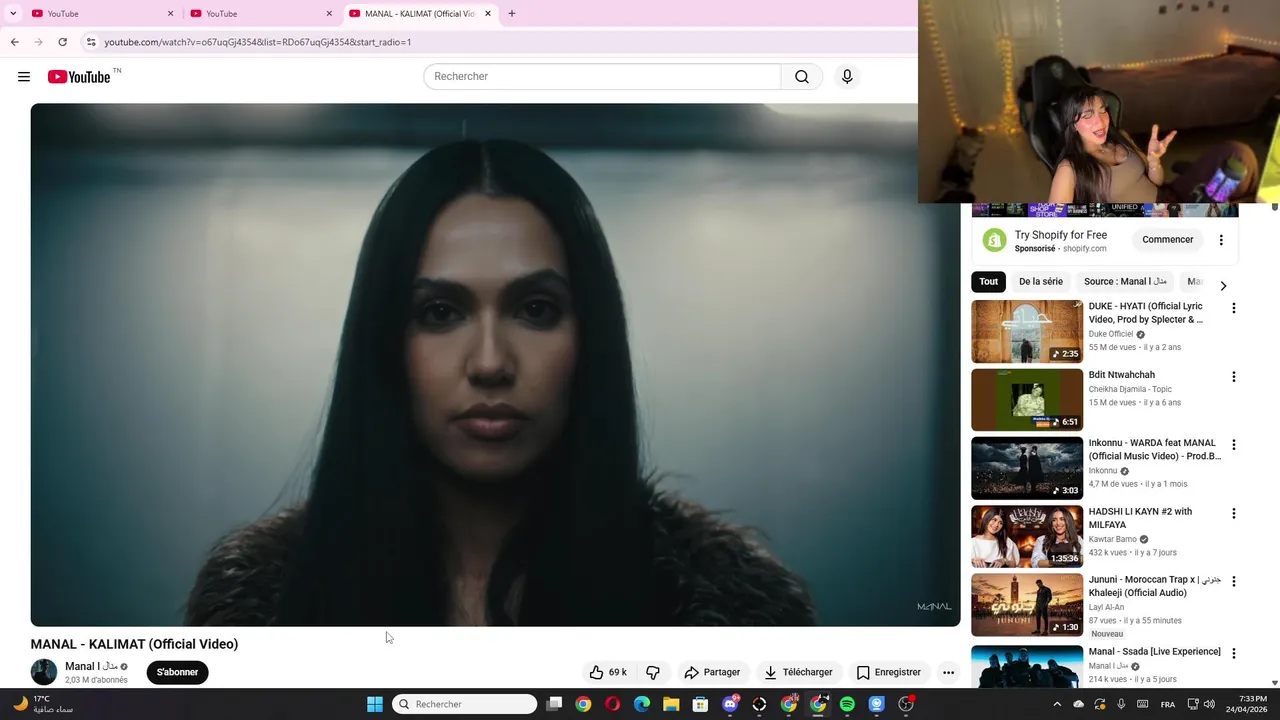Open Duke Officiel channel link
1280x720 pixels.
[x=1111, y=334]
